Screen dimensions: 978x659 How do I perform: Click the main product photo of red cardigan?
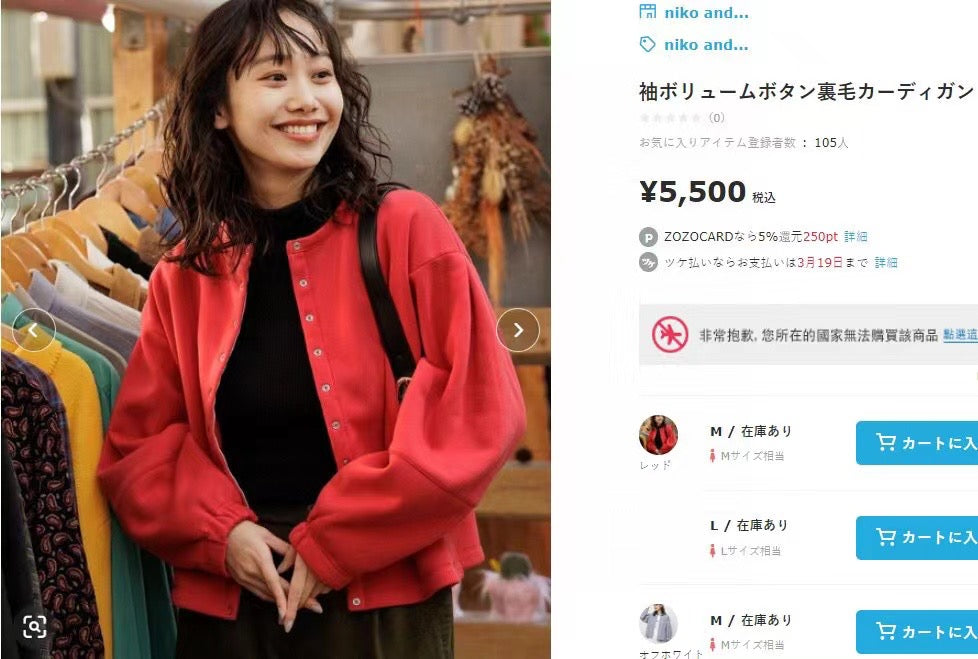tap(275, 329)
